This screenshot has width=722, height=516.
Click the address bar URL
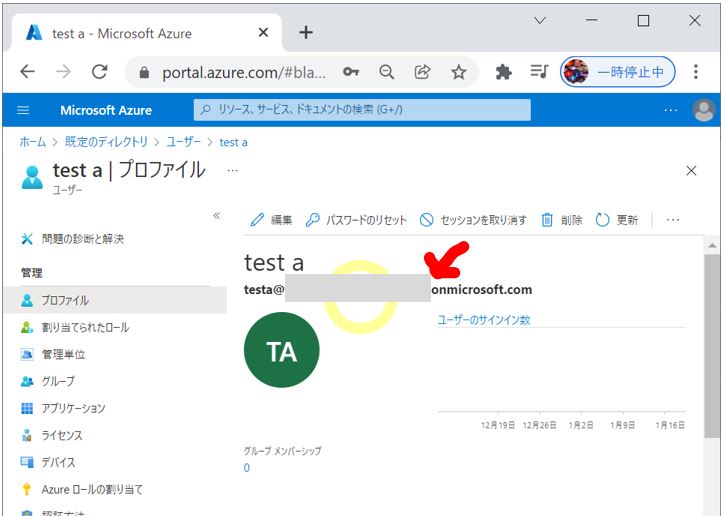point(244,72)
